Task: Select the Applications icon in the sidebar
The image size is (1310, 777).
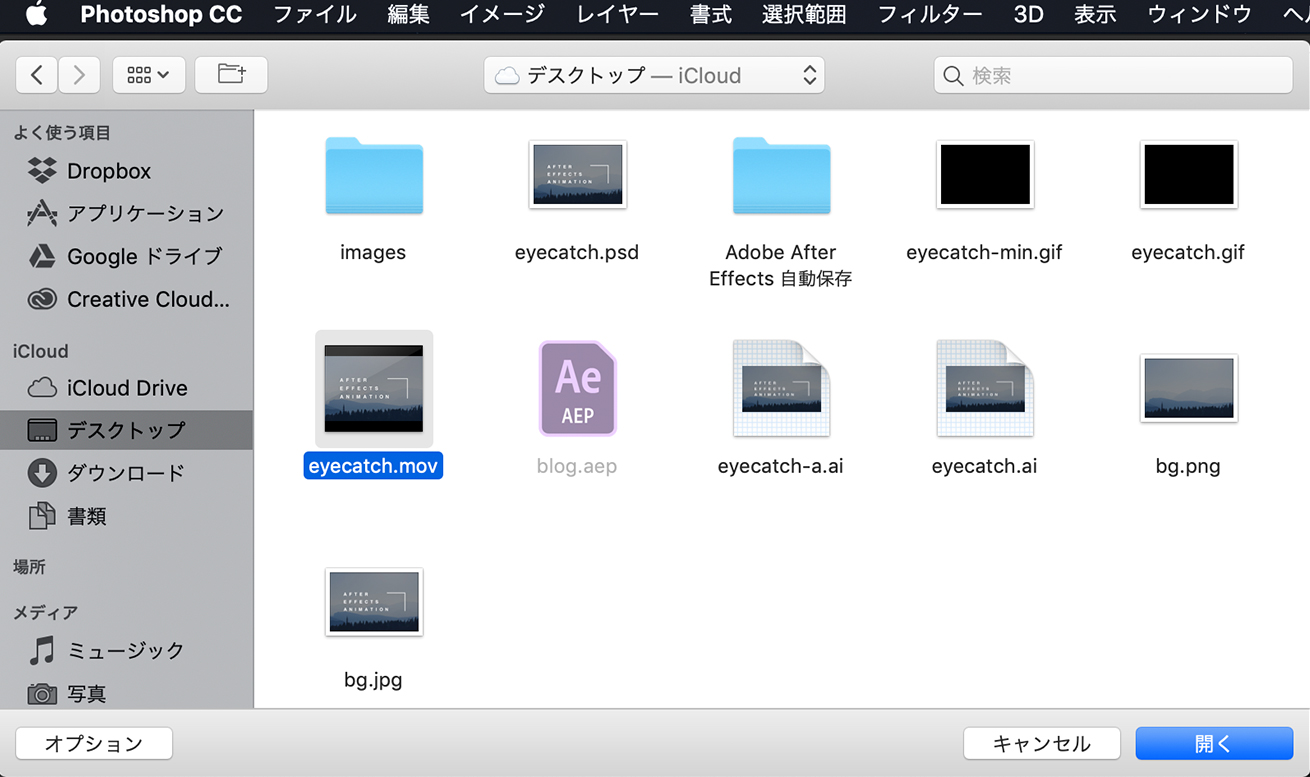Action: pyautogui.click(x=42, y=213)
